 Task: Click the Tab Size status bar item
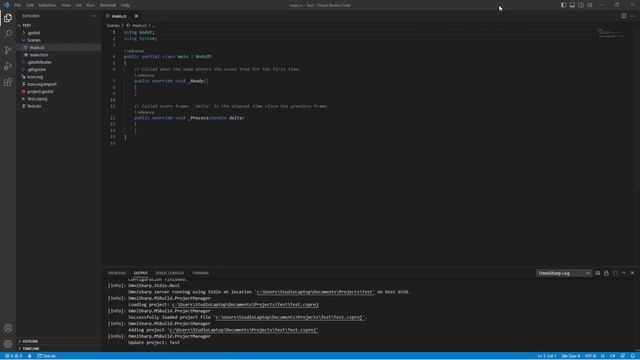click(x=571, y=356)
